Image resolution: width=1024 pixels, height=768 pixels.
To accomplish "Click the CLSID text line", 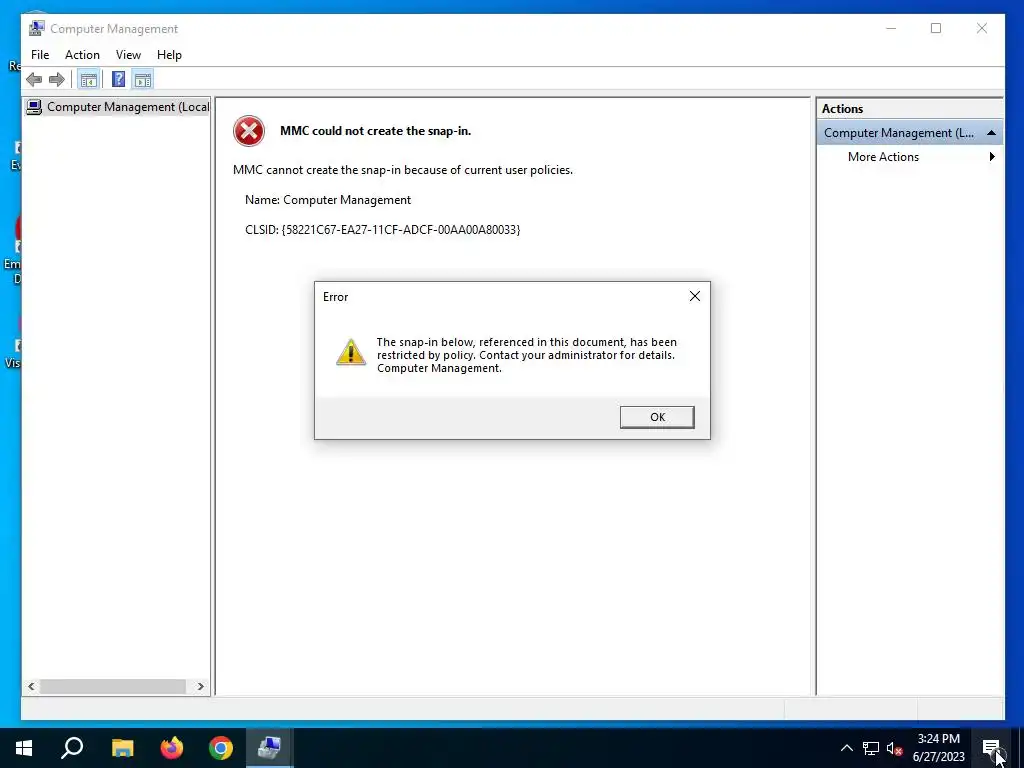I will (383, 229).
